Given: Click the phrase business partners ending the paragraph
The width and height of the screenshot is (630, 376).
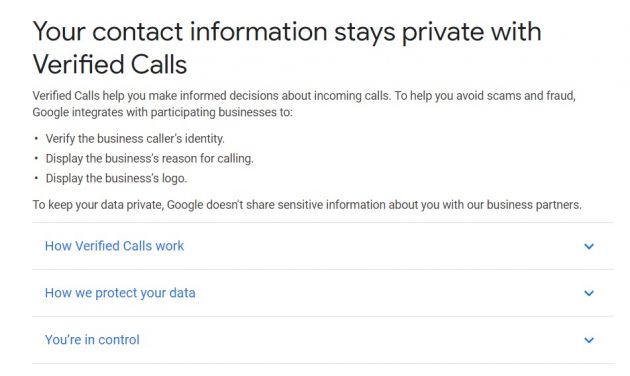Looking at the screenshot, I should pyautogui.click(x=534, y=205).
